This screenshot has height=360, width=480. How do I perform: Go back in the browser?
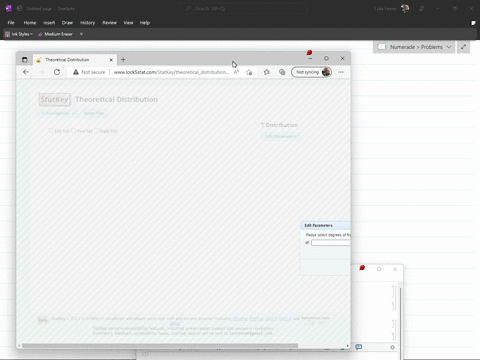tap(26, 72)
